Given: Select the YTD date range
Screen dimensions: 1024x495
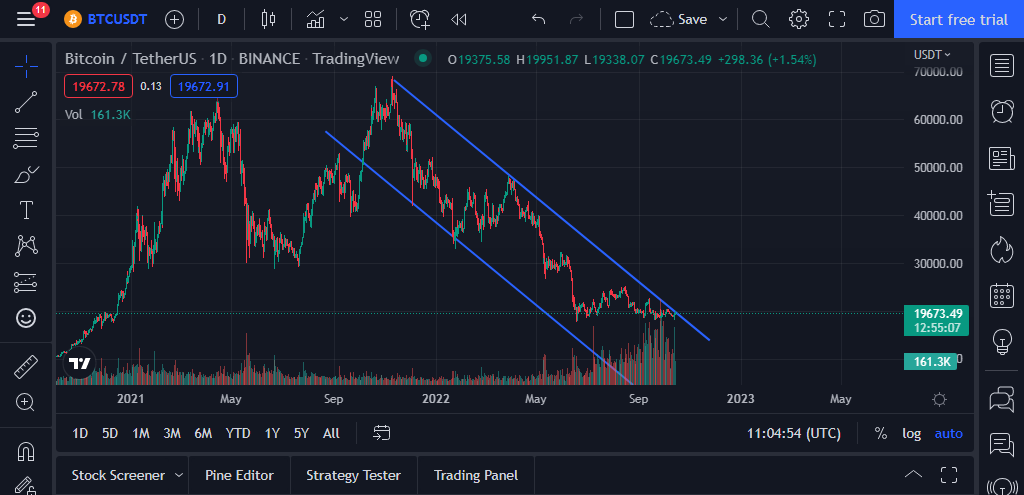Looking at the screenshot, I should click(x=238, y=433).
